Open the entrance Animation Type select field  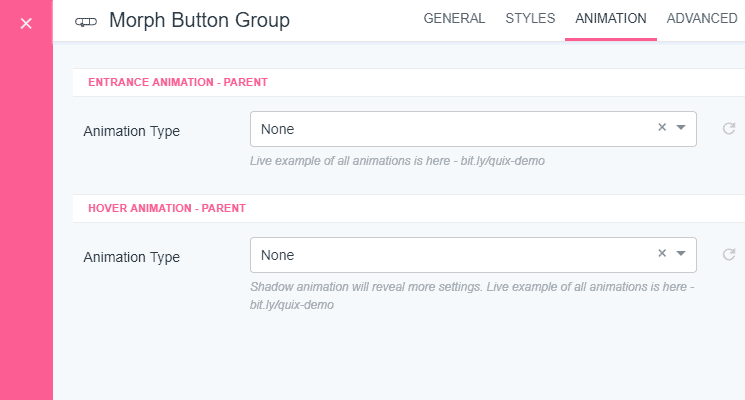450,129
